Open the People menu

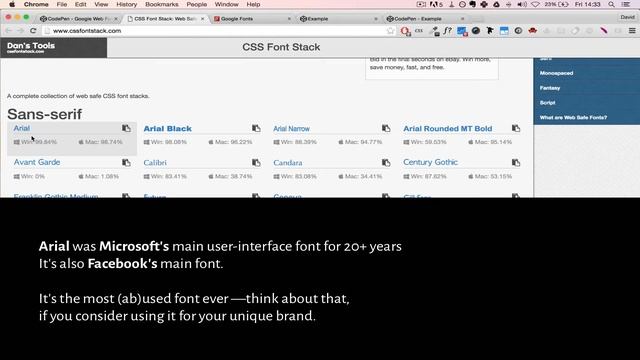tap(196, 4)
